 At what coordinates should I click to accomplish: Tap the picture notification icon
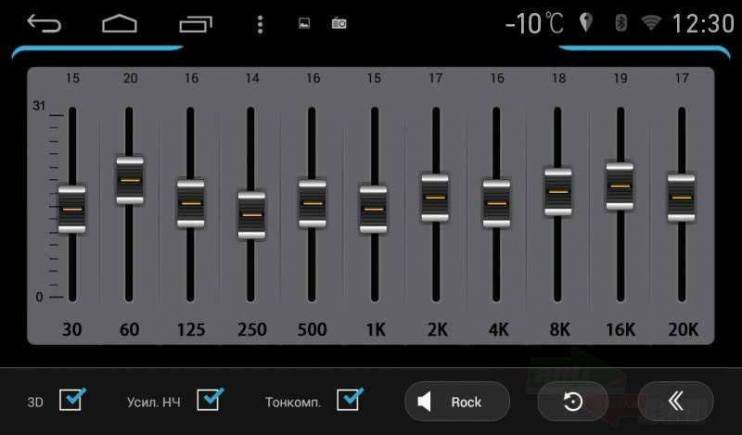pyautogui.click(x=304, y=23)
